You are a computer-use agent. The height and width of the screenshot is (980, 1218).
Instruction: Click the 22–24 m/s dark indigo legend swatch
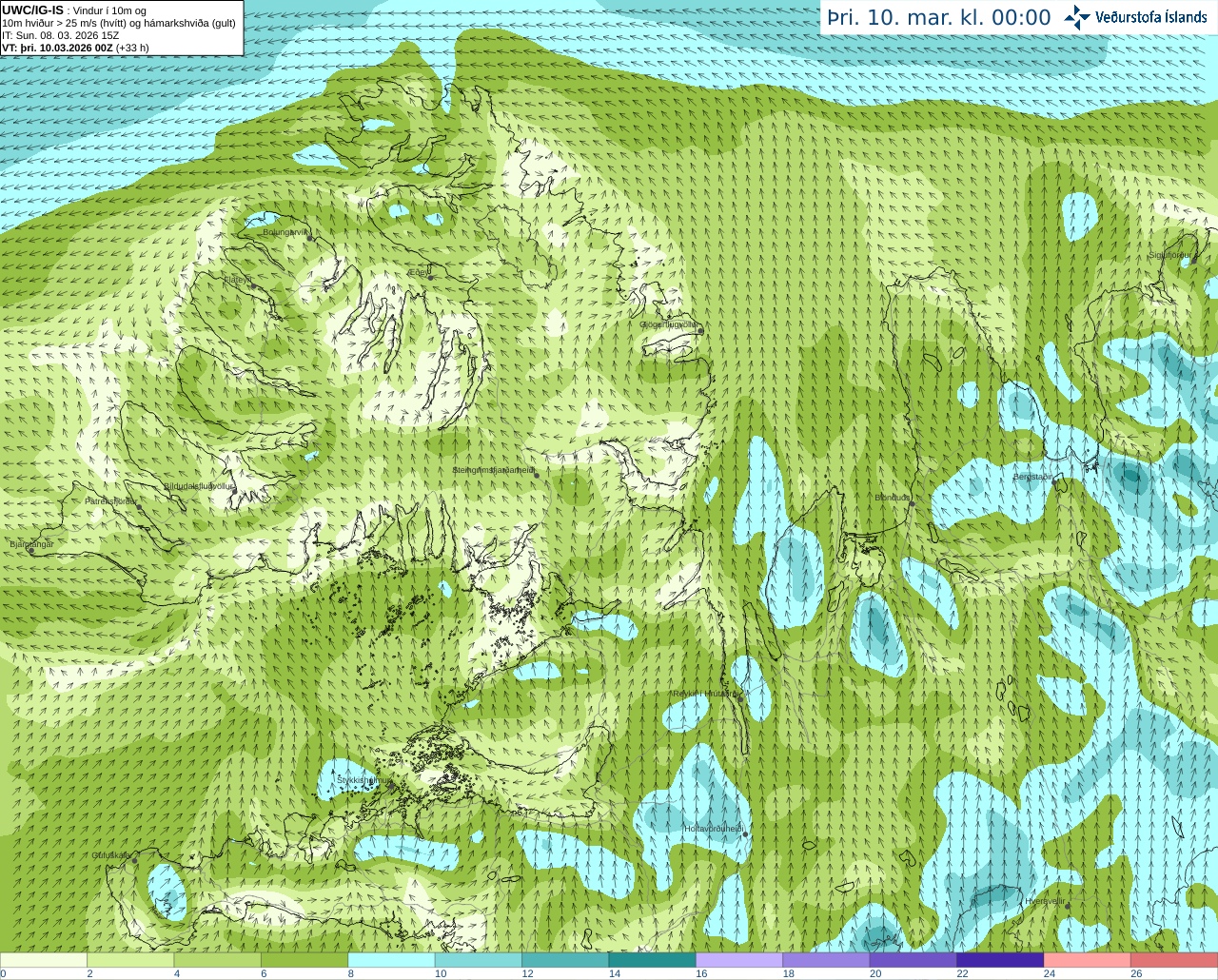pyautogui.click(x=1000, y=960)
